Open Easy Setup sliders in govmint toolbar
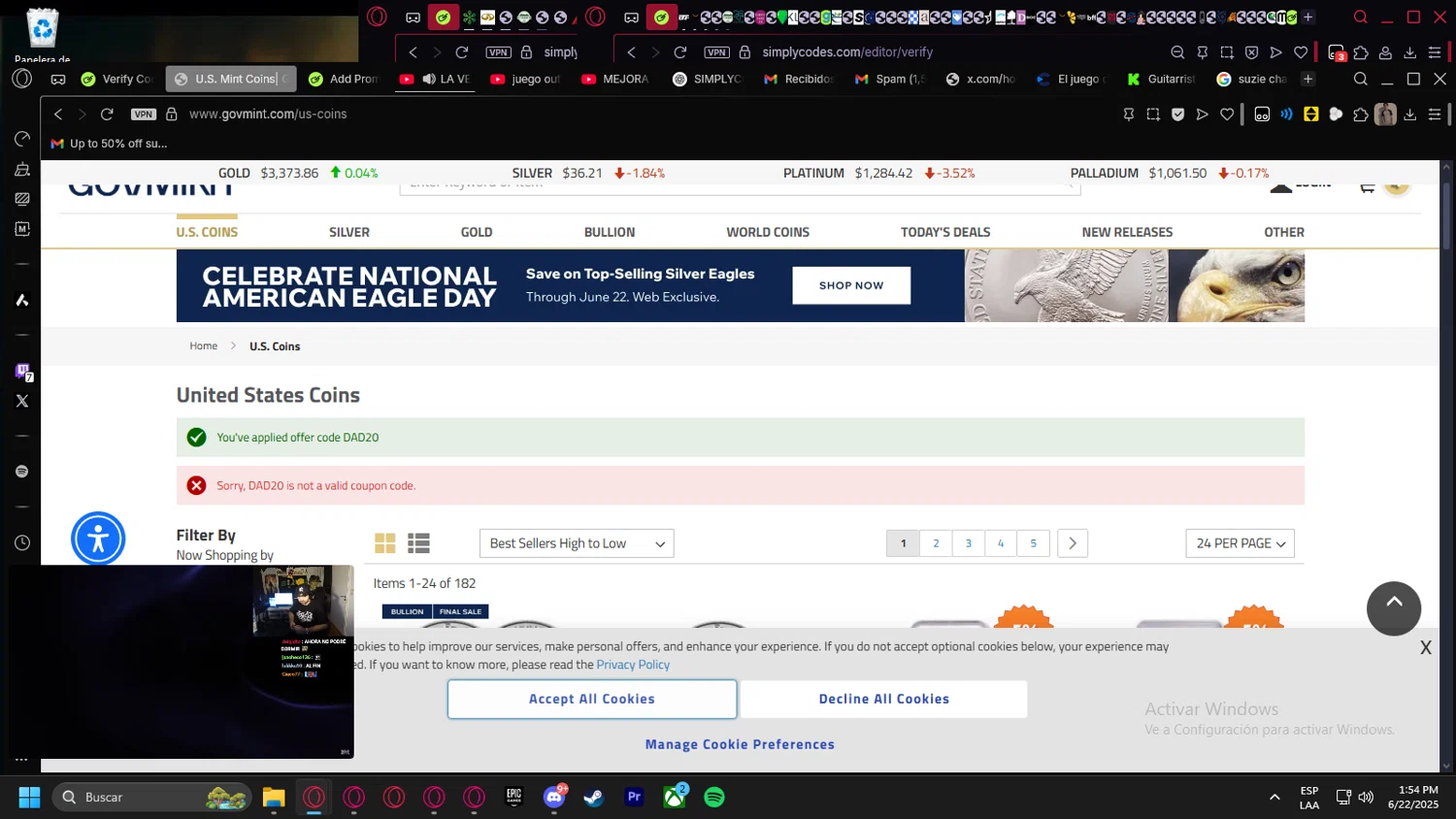Image resolution: width=1456 pixels, height=819 pixels. tap(1435, 115)
